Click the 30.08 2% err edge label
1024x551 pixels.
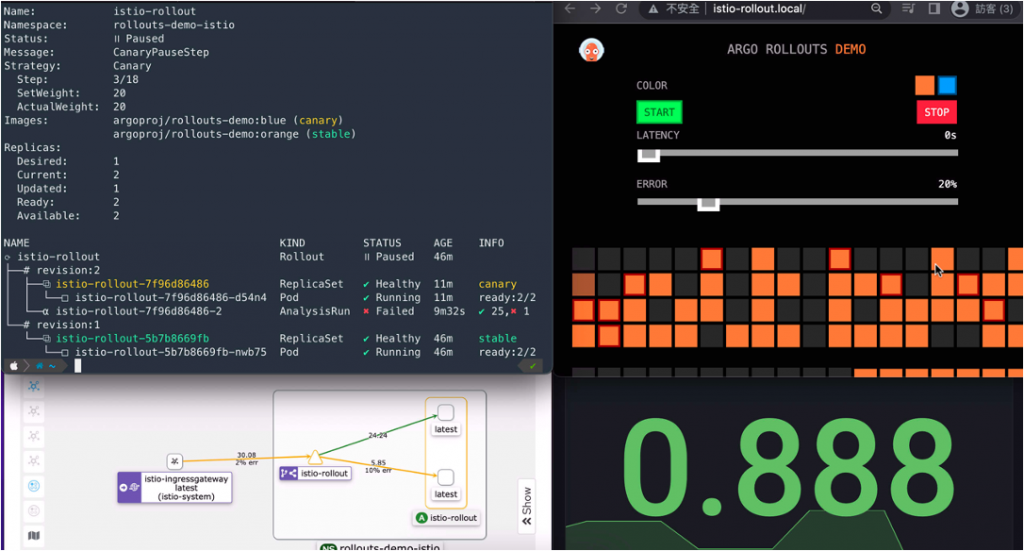(x=247, y=458)
